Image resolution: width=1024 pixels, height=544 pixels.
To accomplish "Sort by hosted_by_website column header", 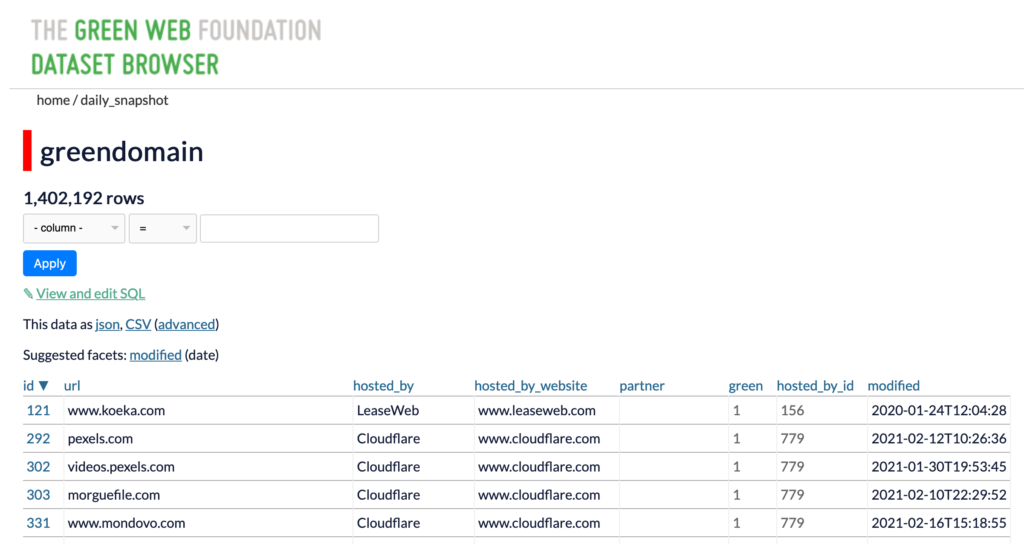I will pyautogui.click(x=530, y=386).
